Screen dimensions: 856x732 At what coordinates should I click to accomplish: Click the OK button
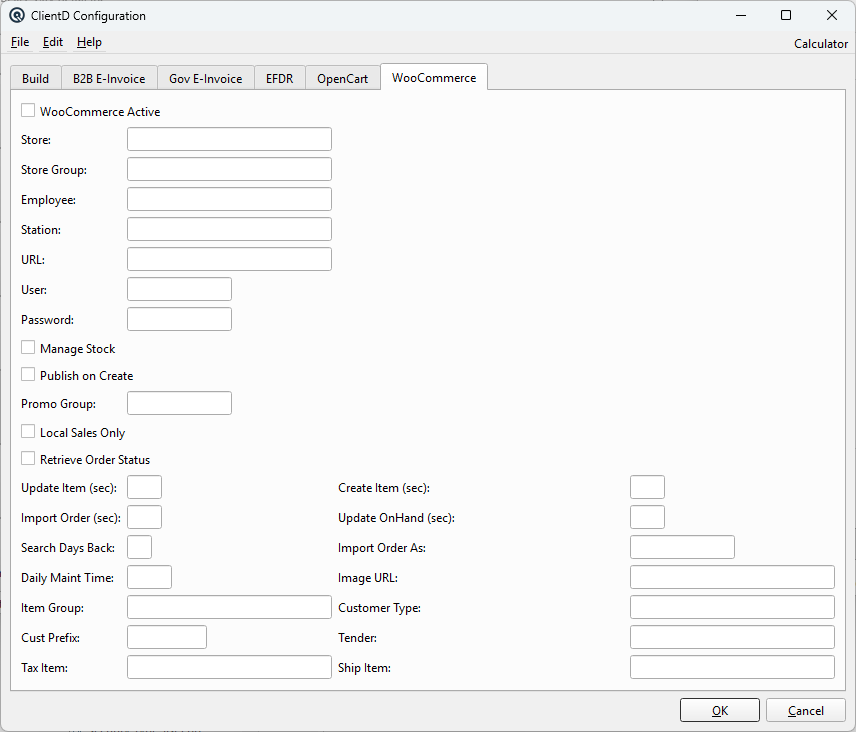(720, 710)
